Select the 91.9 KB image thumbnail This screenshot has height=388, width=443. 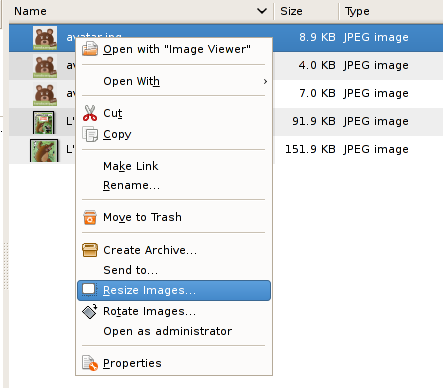44,122
